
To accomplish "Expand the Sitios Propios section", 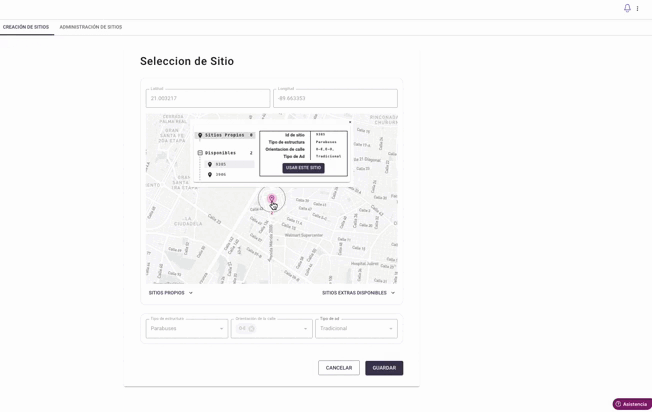I will [x=171, y=293].
